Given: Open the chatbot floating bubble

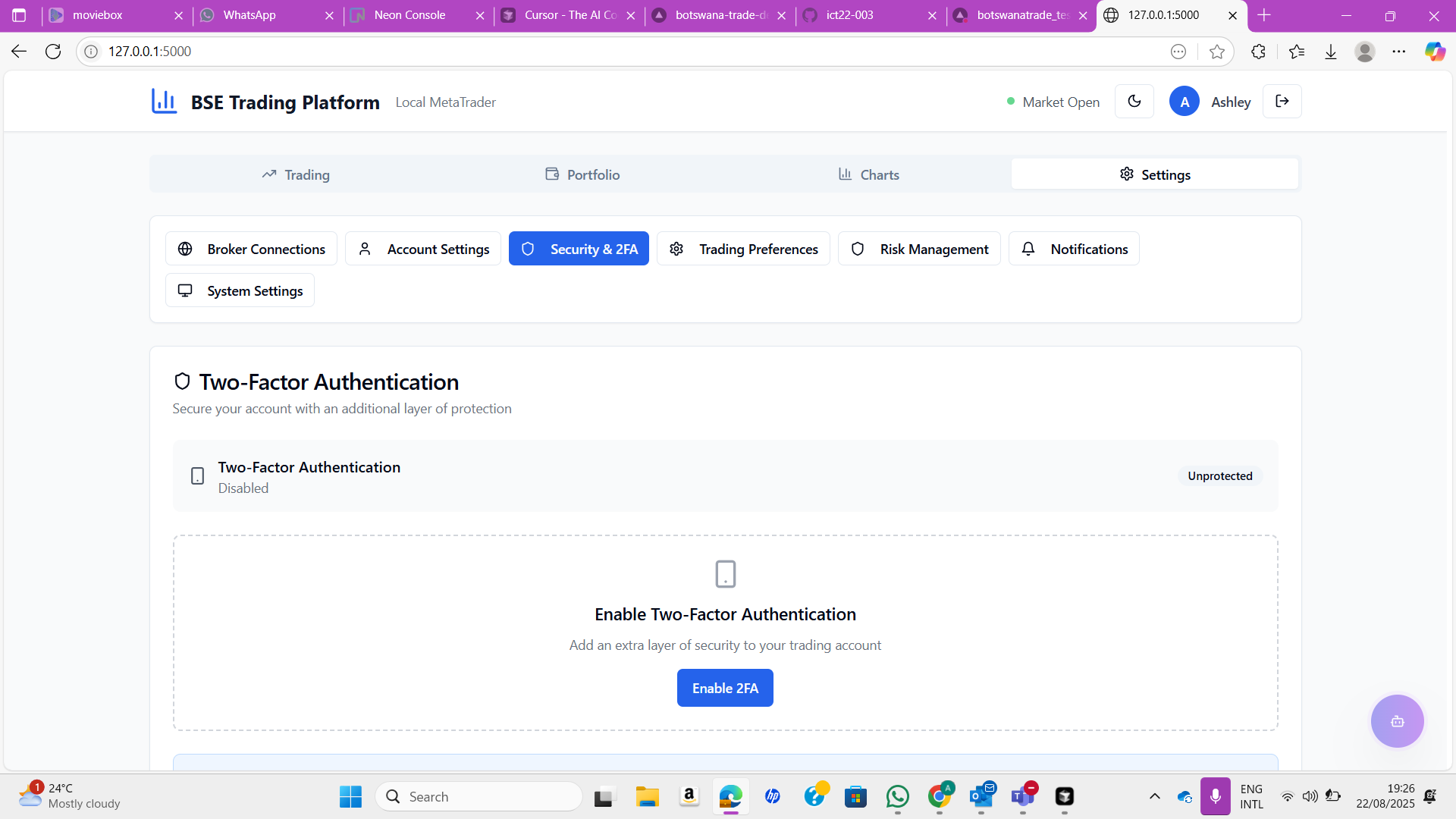Looking at the screenshot, I should coord(1397,721).
